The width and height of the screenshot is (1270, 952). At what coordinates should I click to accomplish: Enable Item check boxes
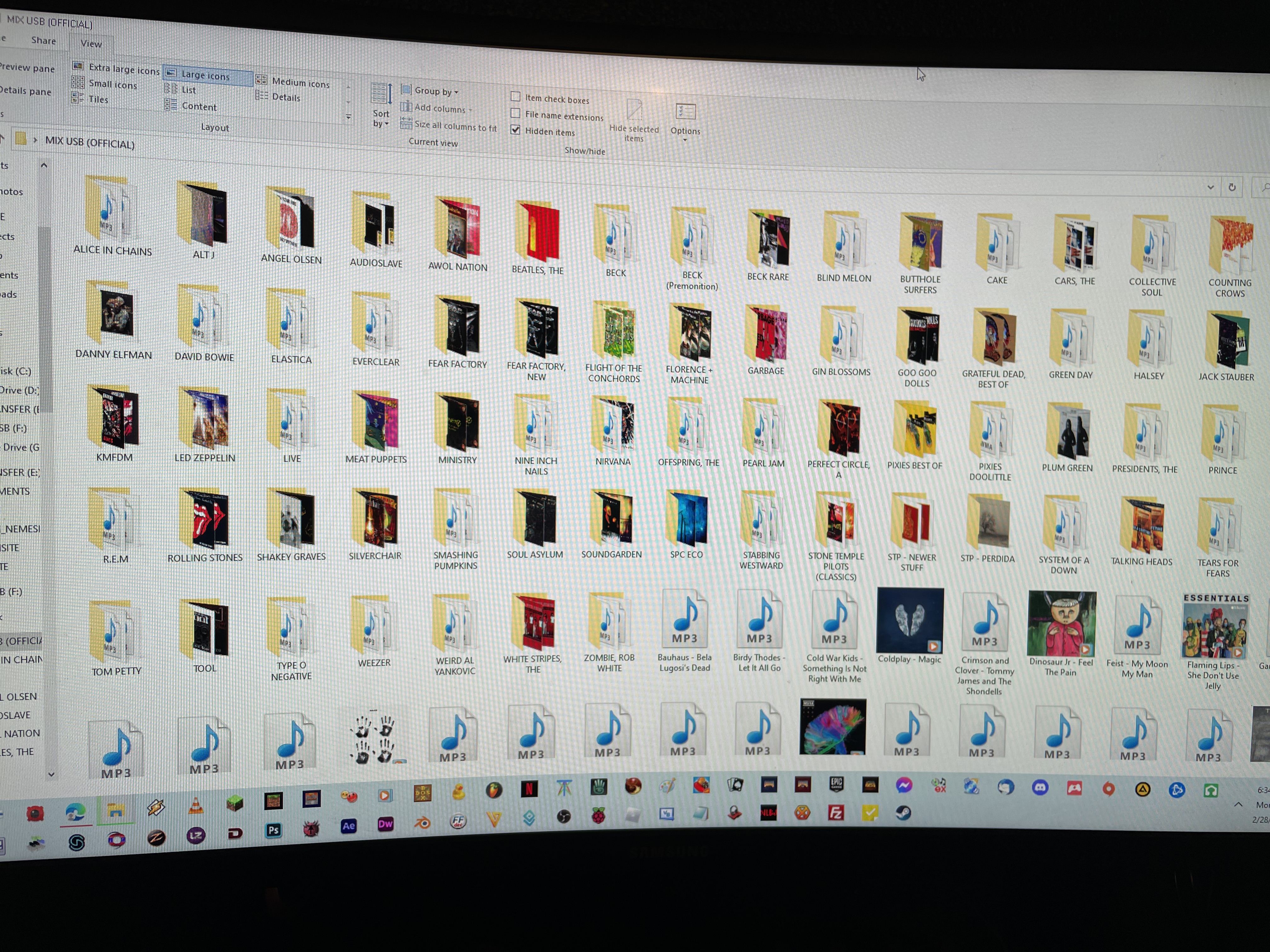point(516,97)
